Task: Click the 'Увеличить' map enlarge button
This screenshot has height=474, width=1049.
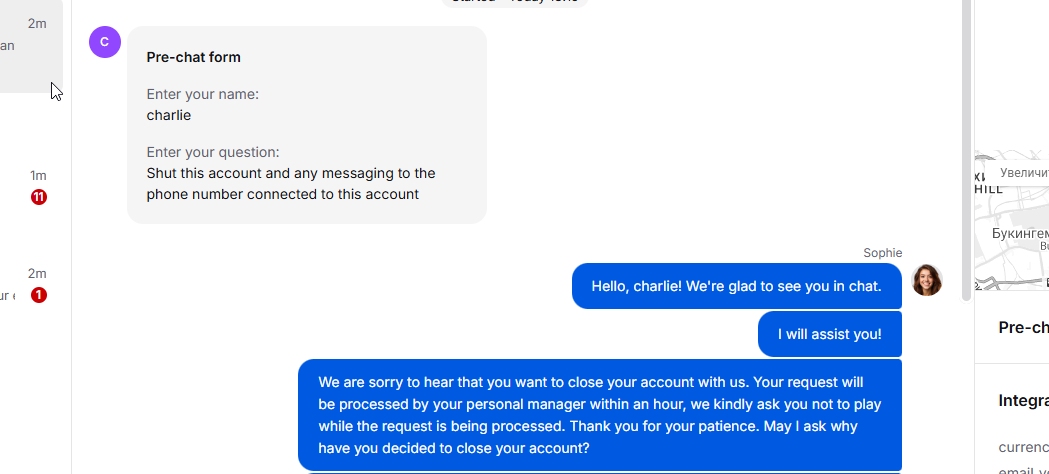Action: click(x=1023, y=173)
